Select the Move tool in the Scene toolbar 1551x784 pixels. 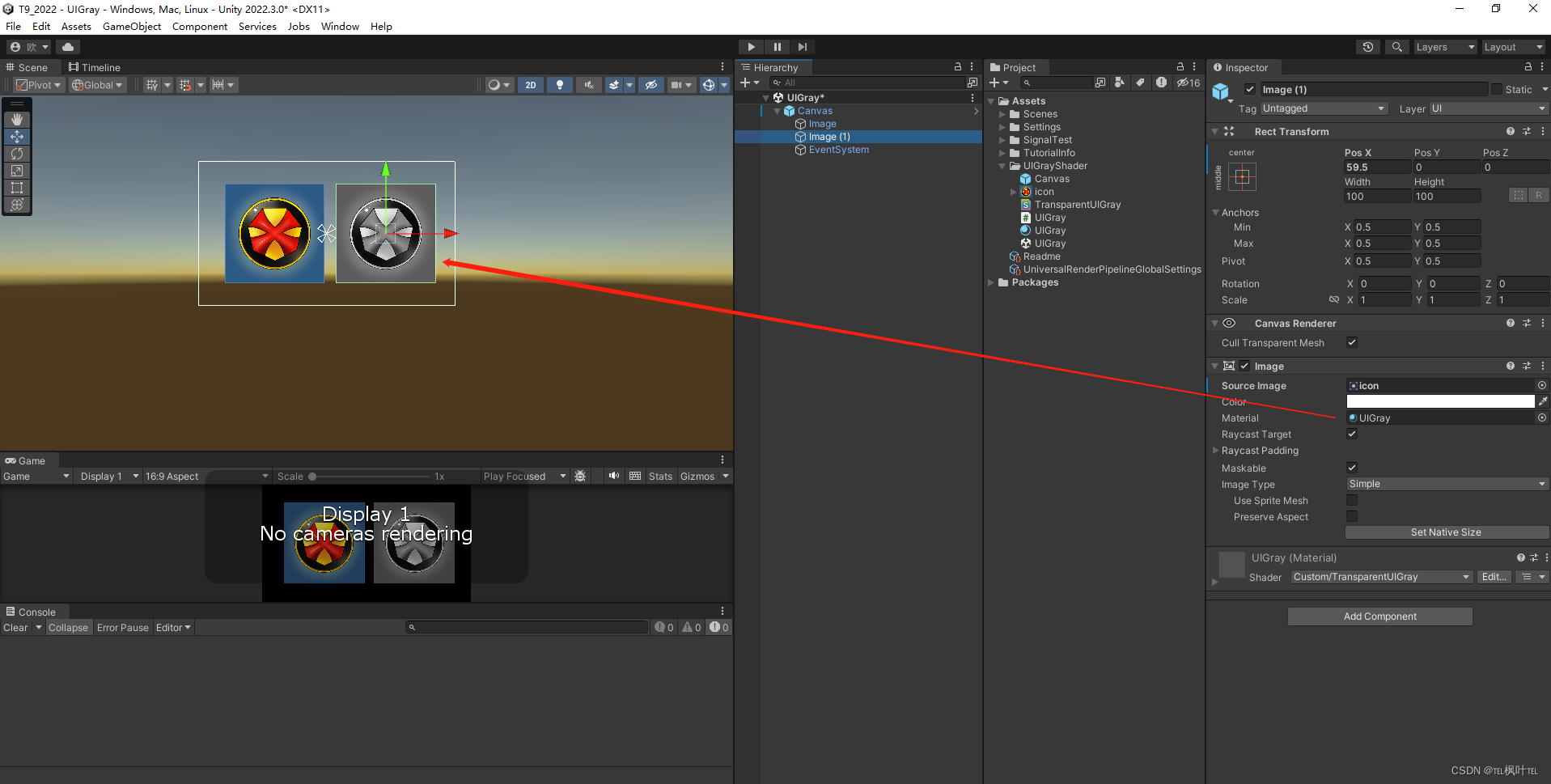[x=17, y=137]
